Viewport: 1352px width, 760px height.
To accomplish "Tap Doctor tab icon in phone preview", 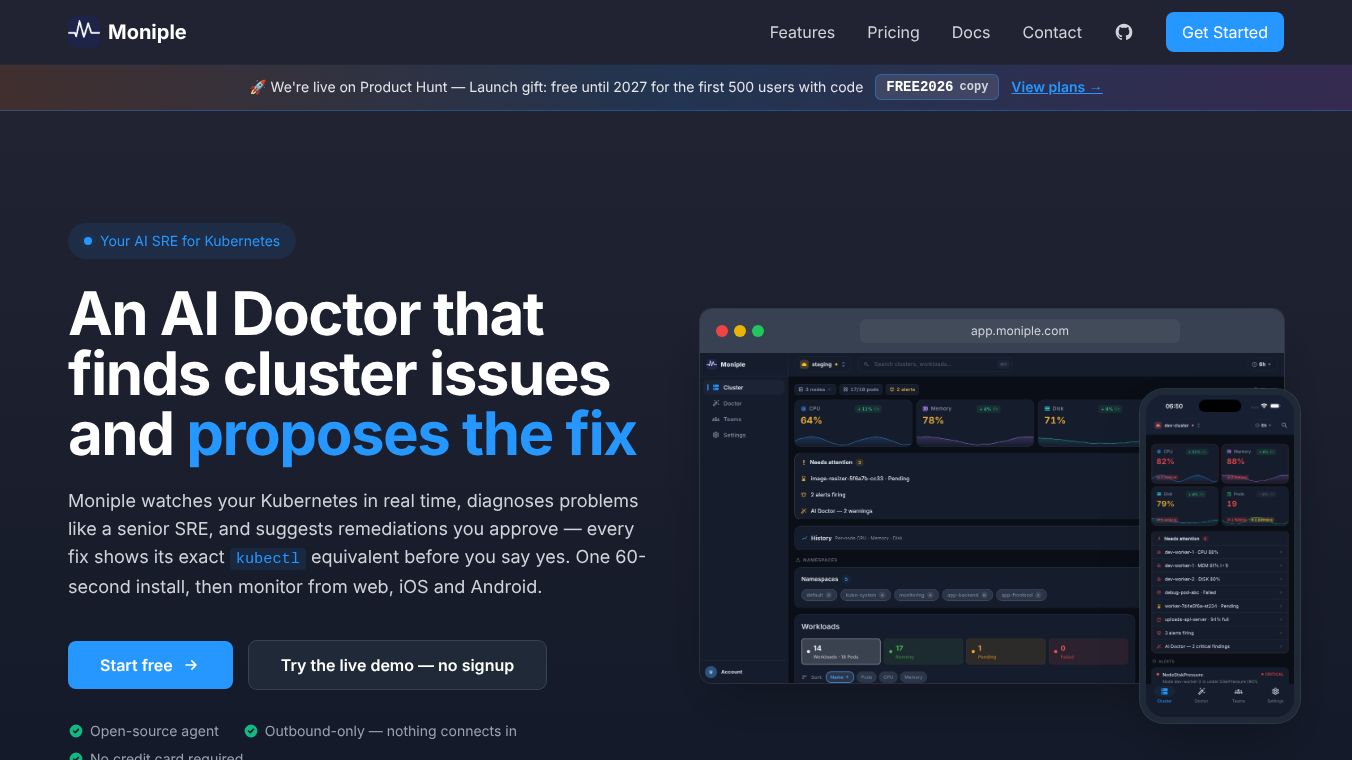I will pos(1201,691).
